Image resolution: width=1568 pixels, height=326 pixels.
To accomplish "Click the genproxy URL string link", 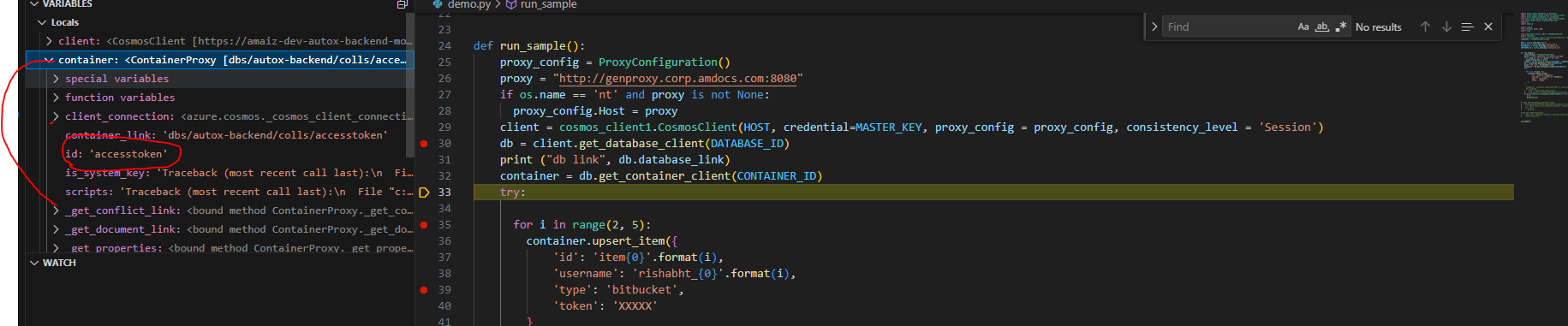I will click(x=678, y=79).
